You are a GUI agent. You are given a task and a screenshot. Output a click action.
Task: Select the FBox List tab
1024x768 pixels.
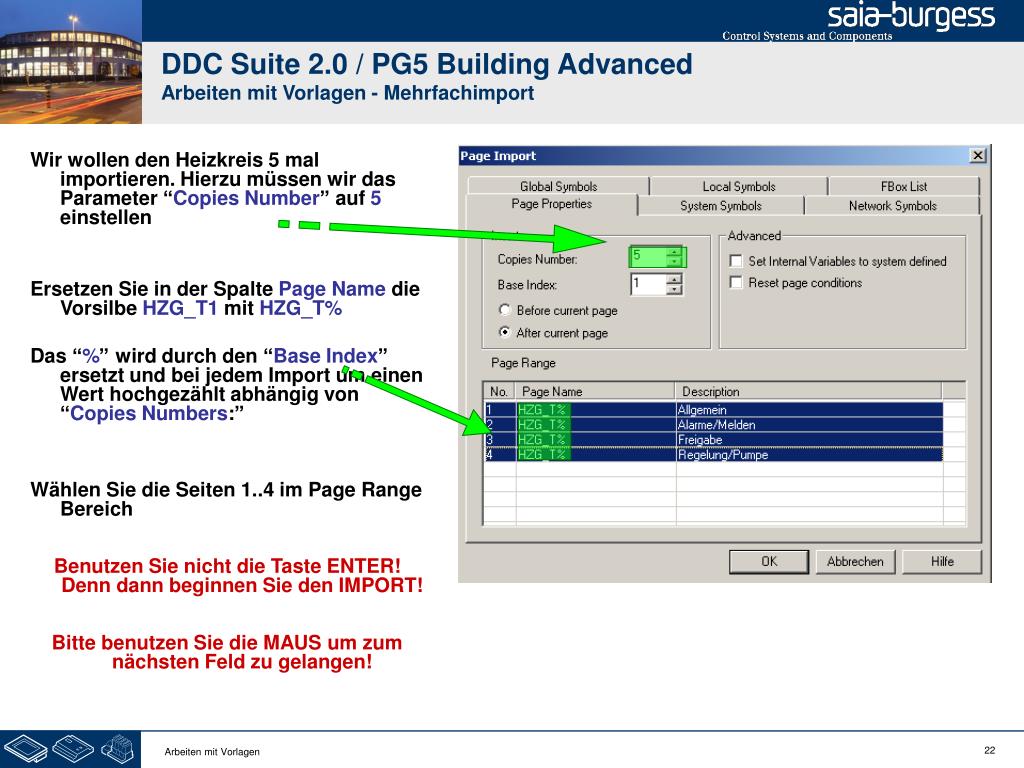pyautogui.click(x=904, y=186)
